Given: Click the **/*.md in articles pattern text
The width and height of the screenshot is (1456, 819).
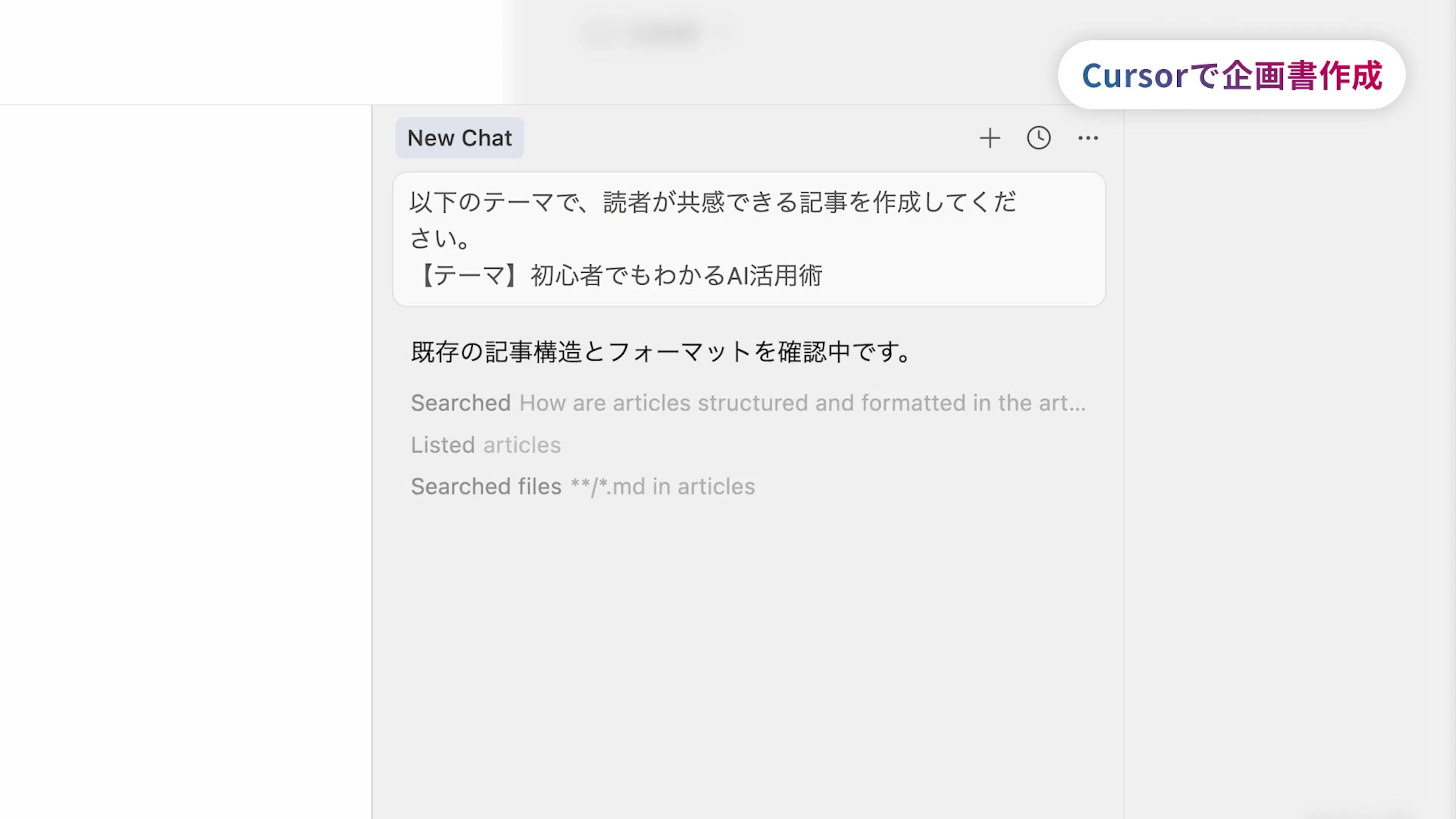Looking at the screenshot, I should tap(662, 486).
